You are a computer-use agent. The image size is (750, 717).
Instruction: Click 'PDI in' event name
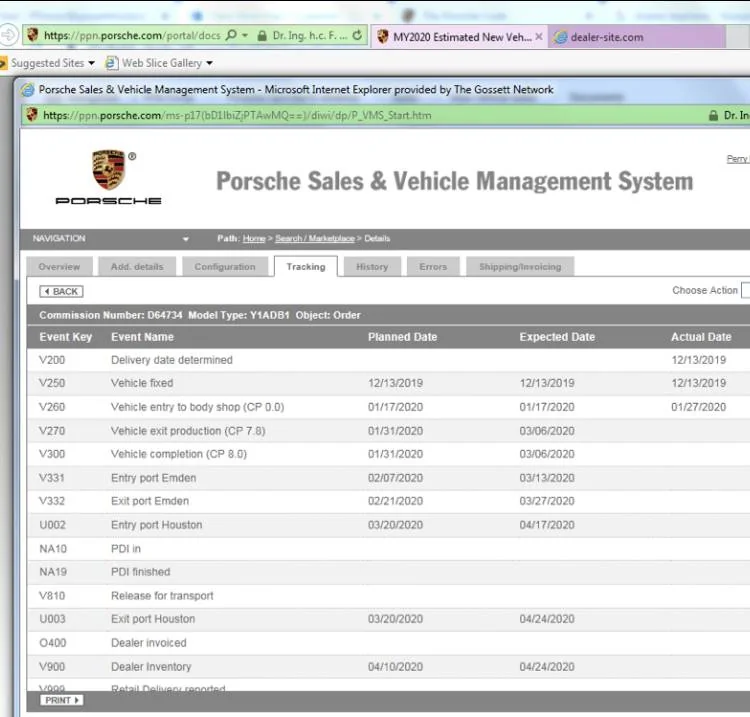126,548
